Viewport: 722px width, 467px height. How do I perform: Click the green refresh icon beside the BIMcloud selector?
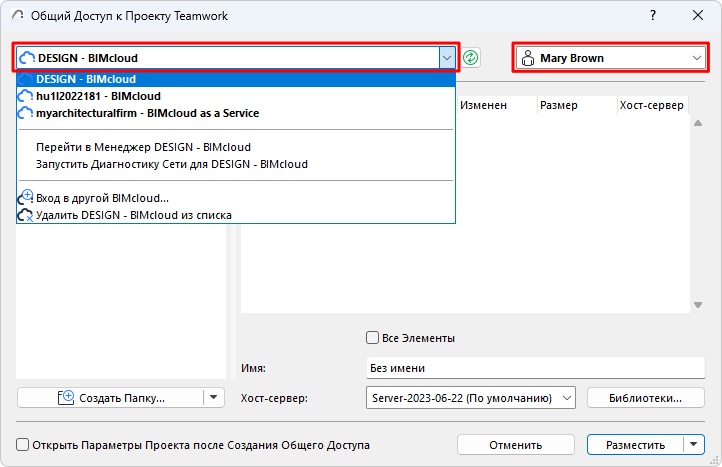tap(471, 58)
